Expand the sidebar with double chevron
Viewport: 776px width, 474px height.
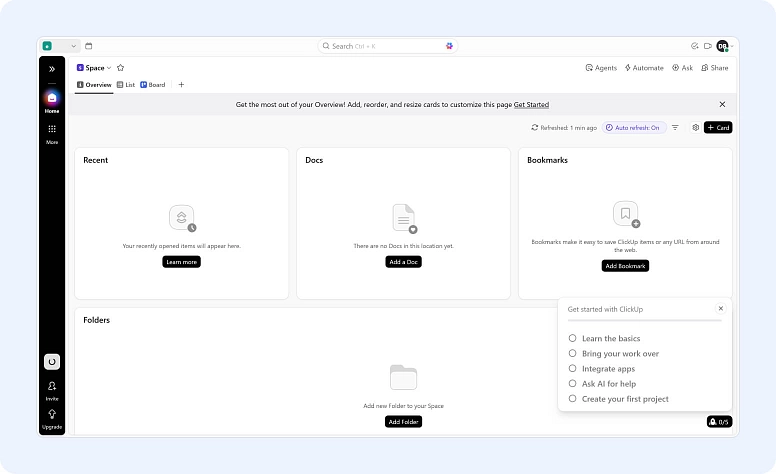52,69
